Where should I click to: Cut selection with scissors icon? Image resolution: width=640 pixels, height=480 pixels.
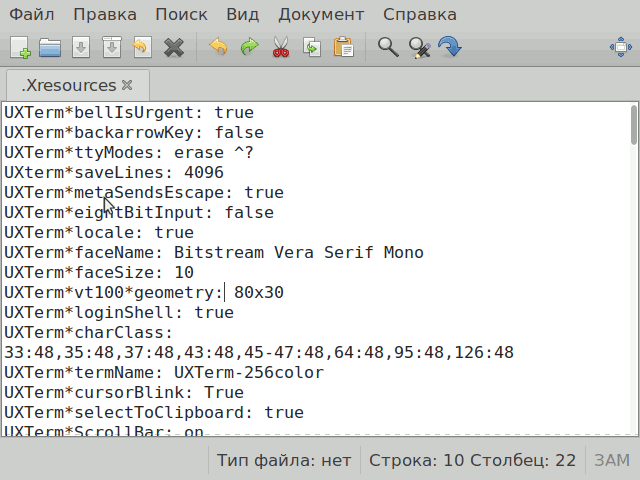click(281, 47)
